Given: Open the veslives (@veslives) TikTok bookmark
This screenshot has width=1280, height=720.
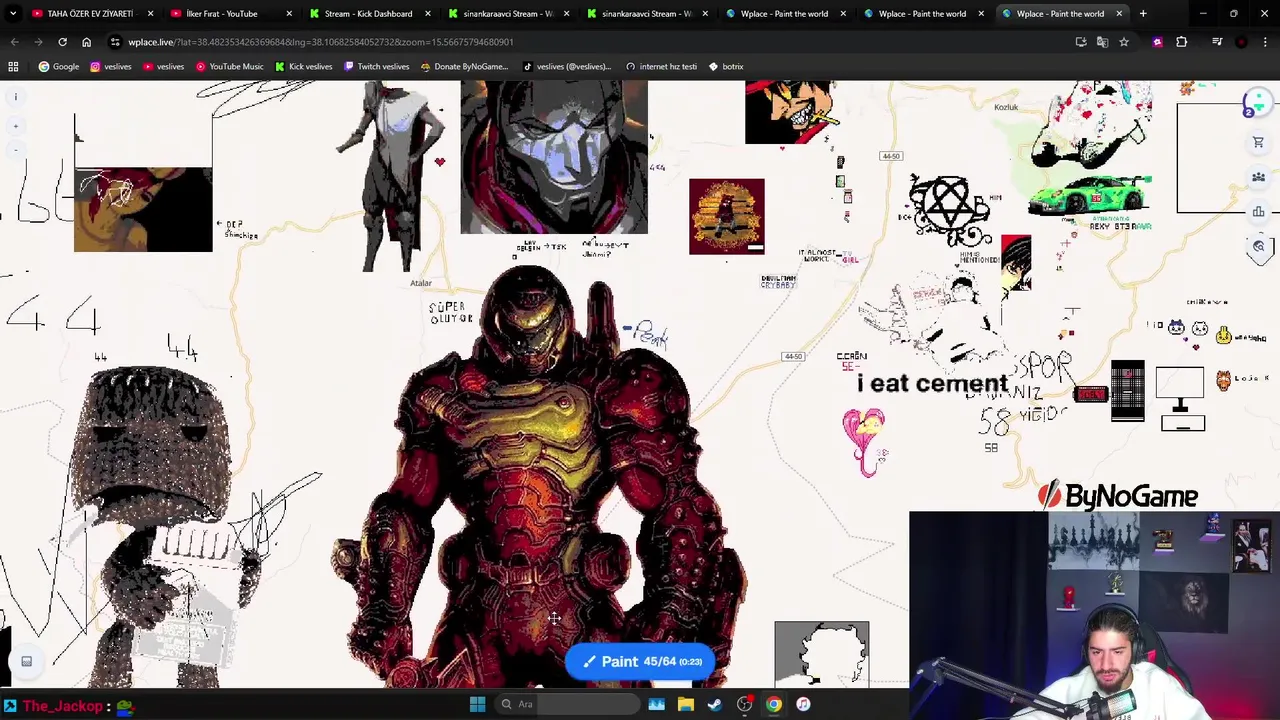Looking at the screenshot, I should pyautogui.click(x=567, y=66).
